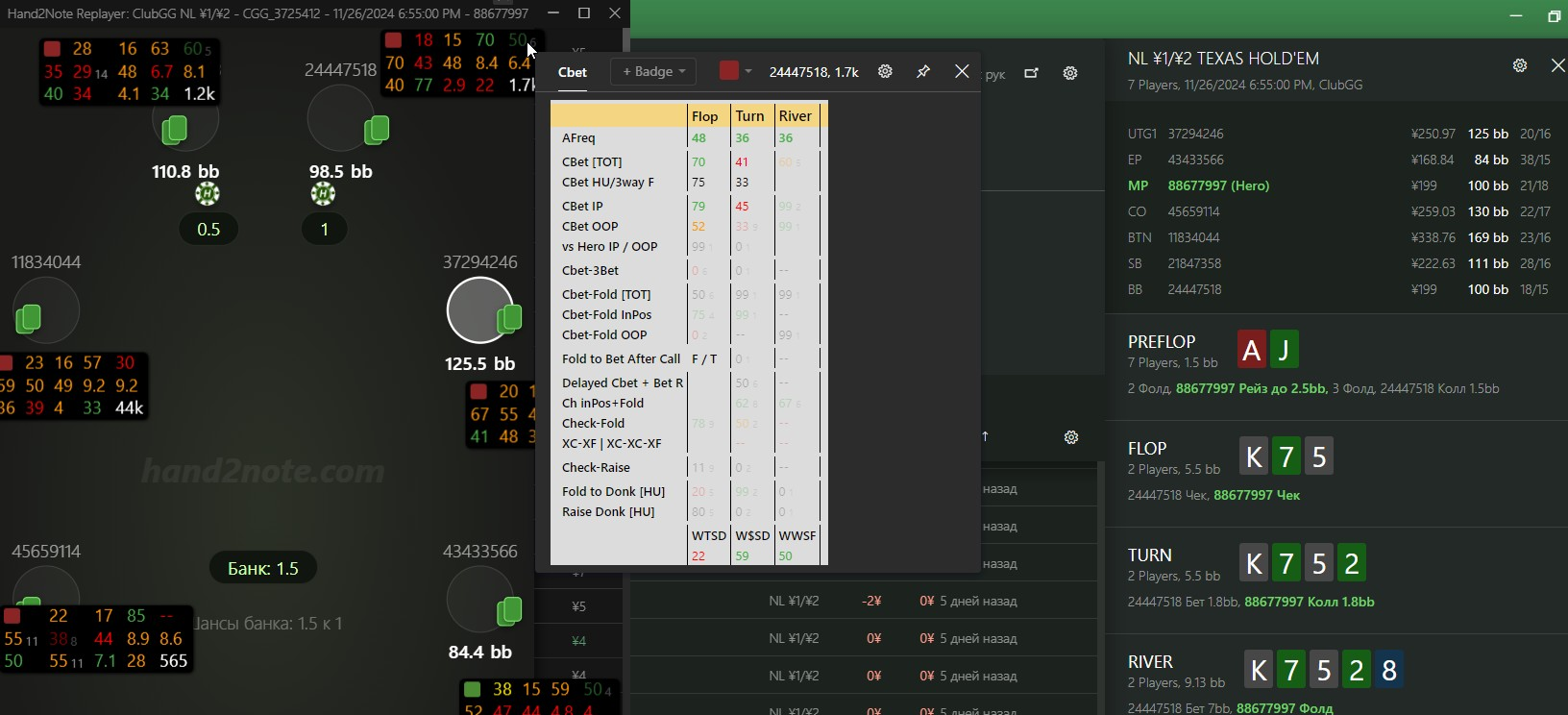Viewport: 1568px width, 715px height.
Task: Select the MP 88677997 (Hero) player row
Action: tap(1338, 185)
